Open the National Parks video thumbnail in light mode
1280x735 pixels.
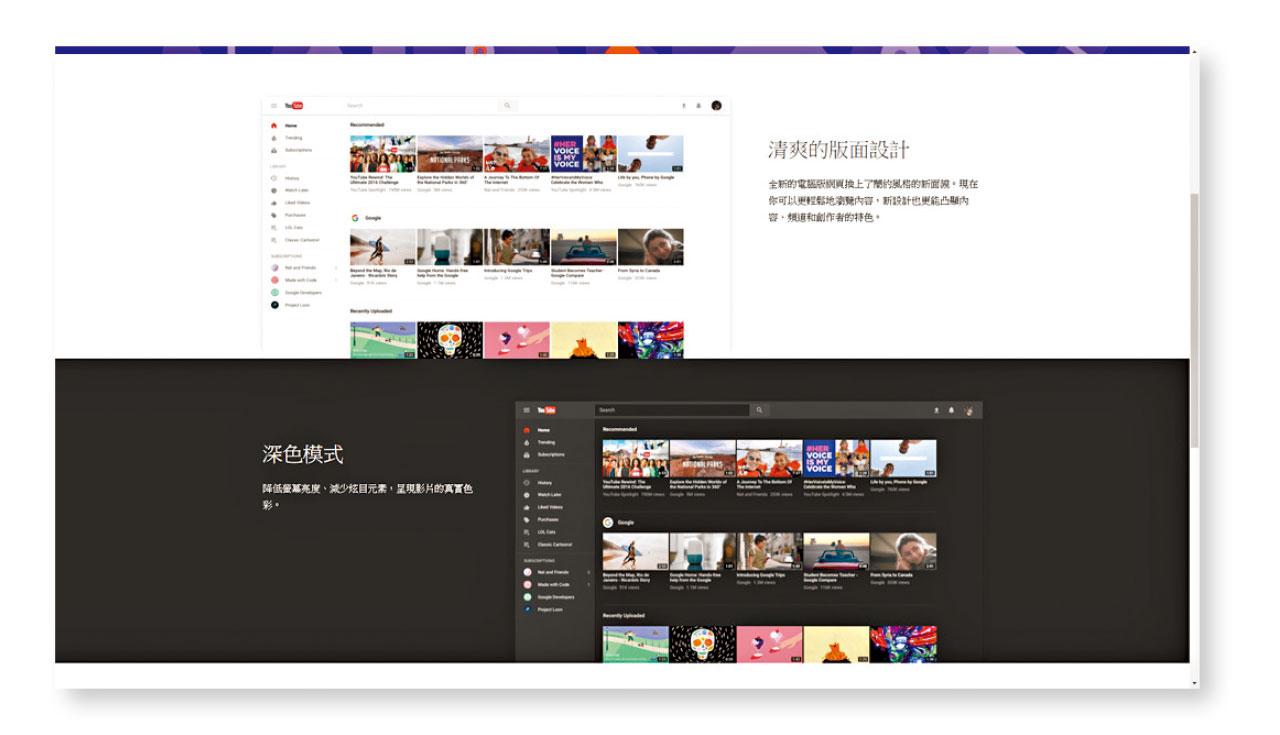[x=449, y=154]
